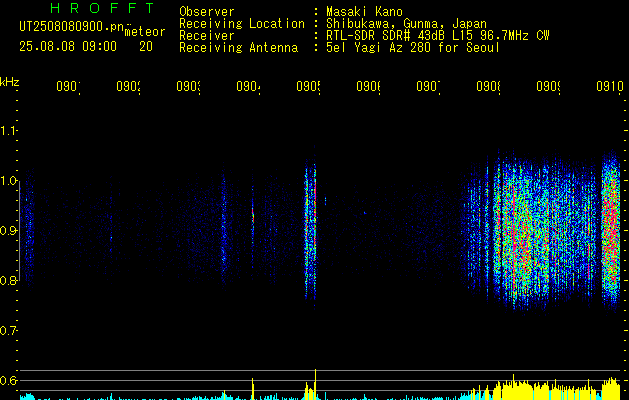The height and width of the screenshot is (400, 629).
Task: Click the green "meteor" label
Action: tap(145, 32)
